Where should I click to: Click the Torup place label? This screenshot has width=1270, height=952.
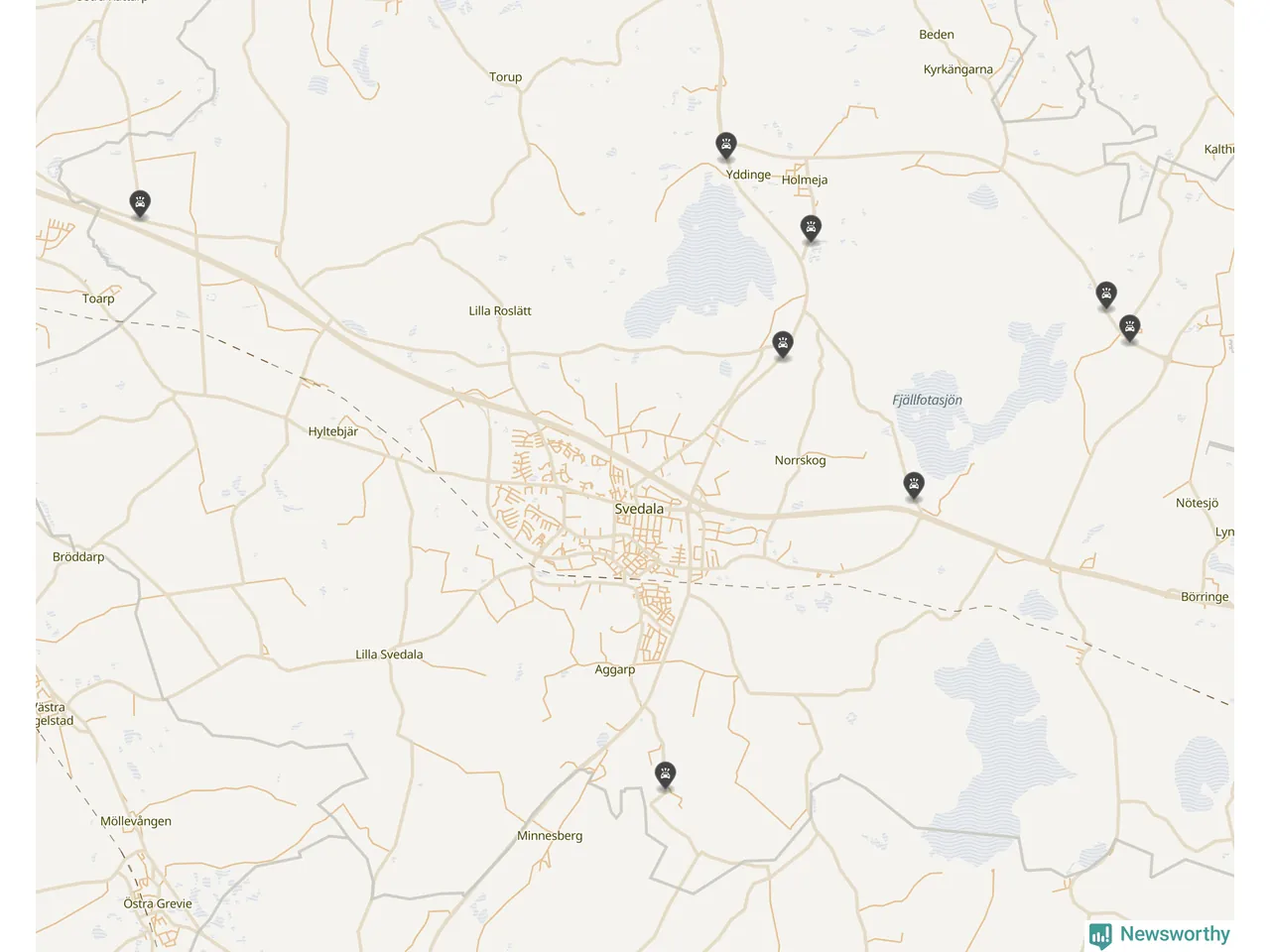click(x=505, y=76)
